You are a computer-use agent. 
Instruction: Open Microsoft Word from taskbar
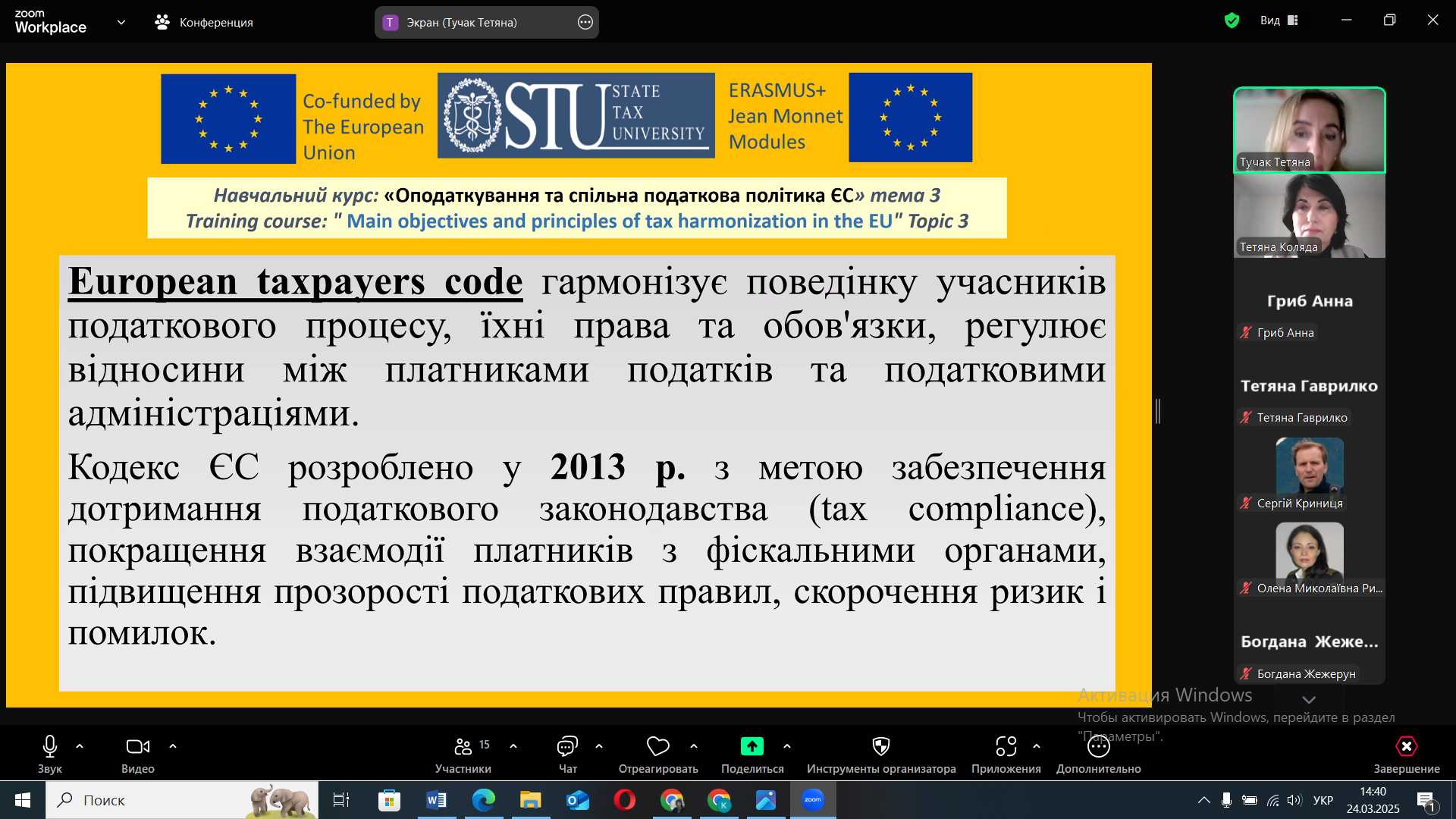click(x=437, y=800)
